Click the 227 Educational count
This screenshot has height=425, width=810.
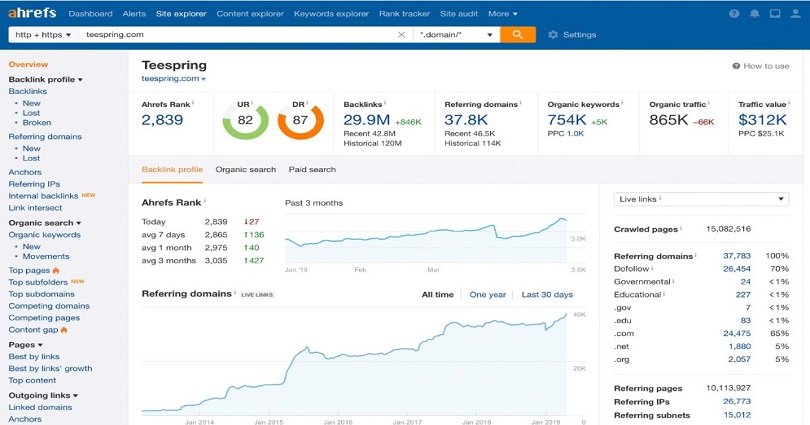click(743, 295)
